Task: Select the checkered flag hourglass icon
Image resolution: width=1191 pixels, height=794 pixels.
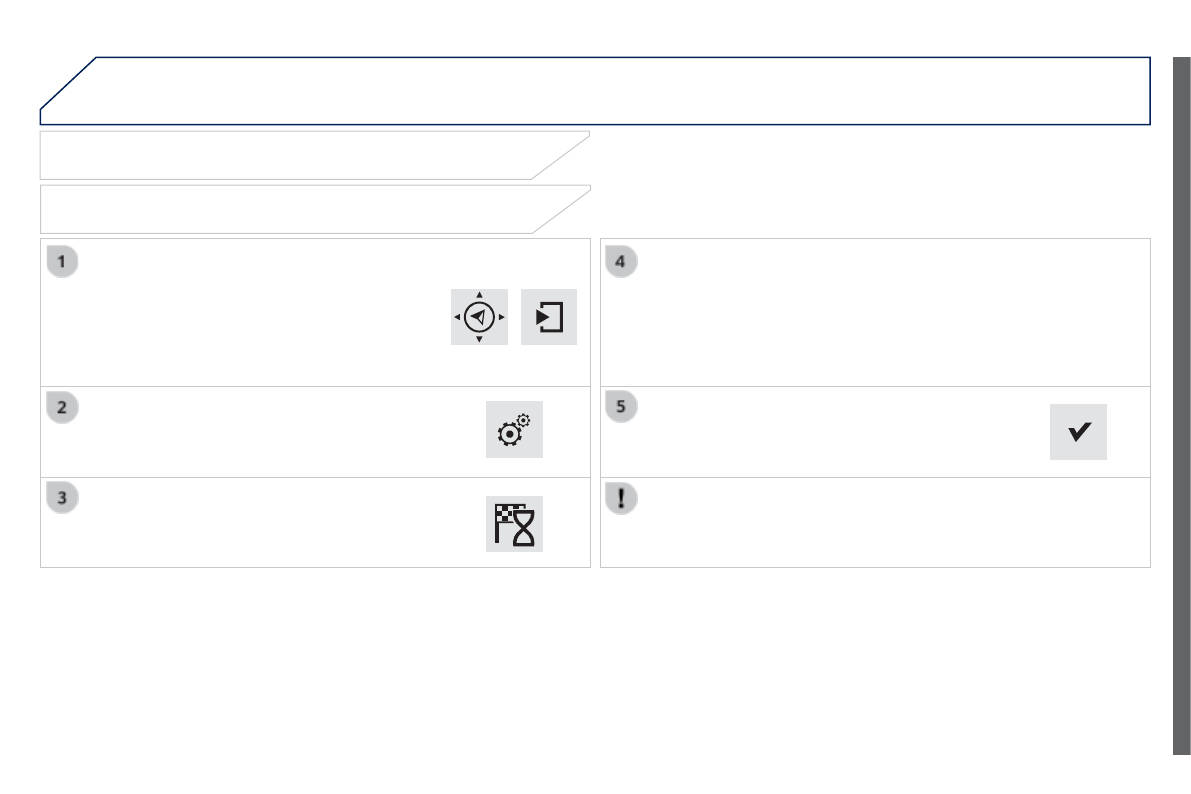Action: 514,524
